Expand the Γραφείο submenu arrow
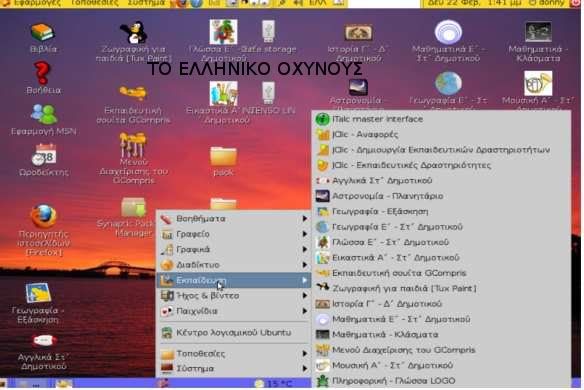The height and width of the screenshot is (390, 584). 305,234
